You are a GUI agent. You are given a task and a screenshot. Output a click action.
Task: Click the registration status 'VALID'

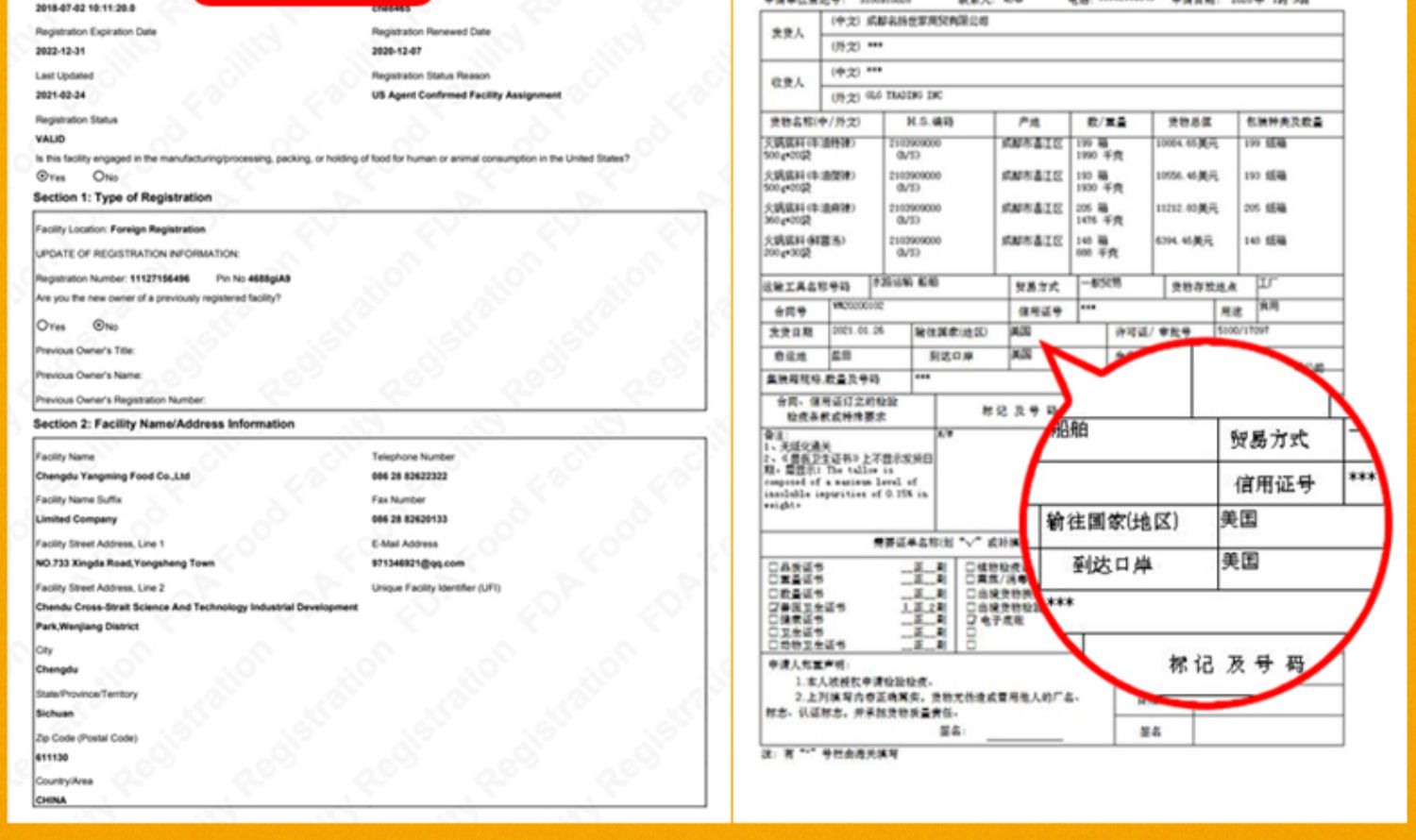tap(51, 140)
